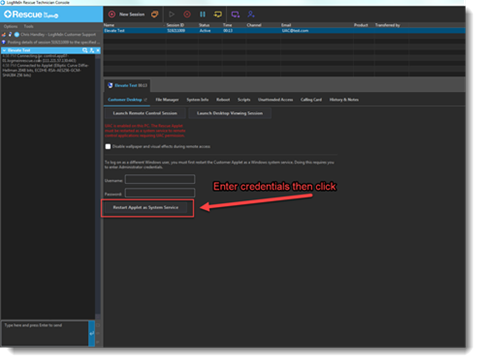The width and height of the screenshot is (480, 362).
Task: Close the Elevate Test chat panel
Action: tap(98, 50)
